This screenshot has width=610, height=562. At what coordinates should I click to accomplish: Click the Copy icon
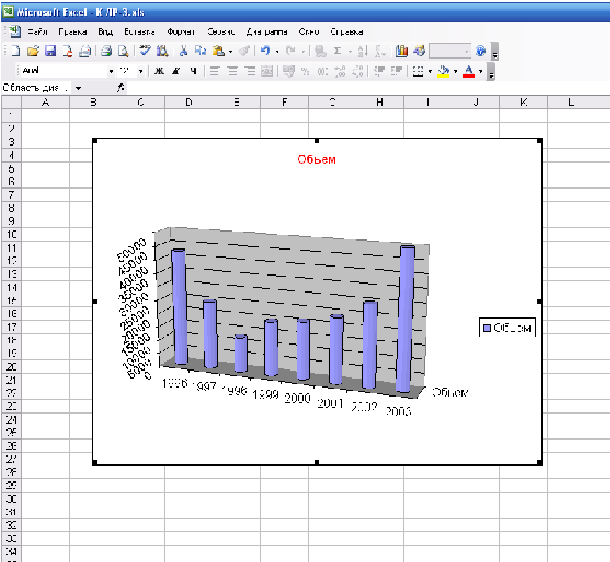click(200, 51)
